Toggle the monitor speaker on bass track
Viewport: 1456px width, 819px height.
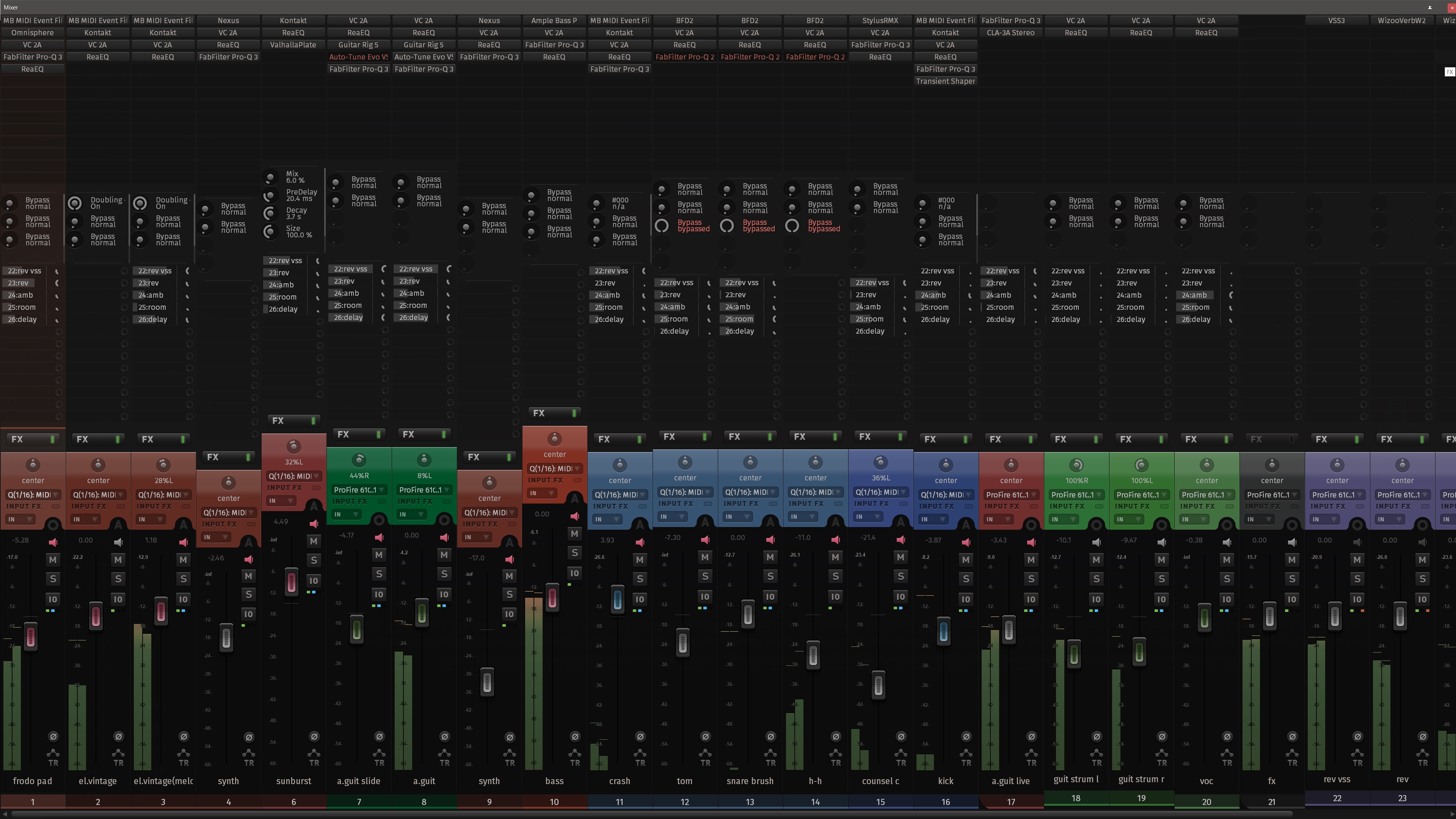(x=575, y=516)
